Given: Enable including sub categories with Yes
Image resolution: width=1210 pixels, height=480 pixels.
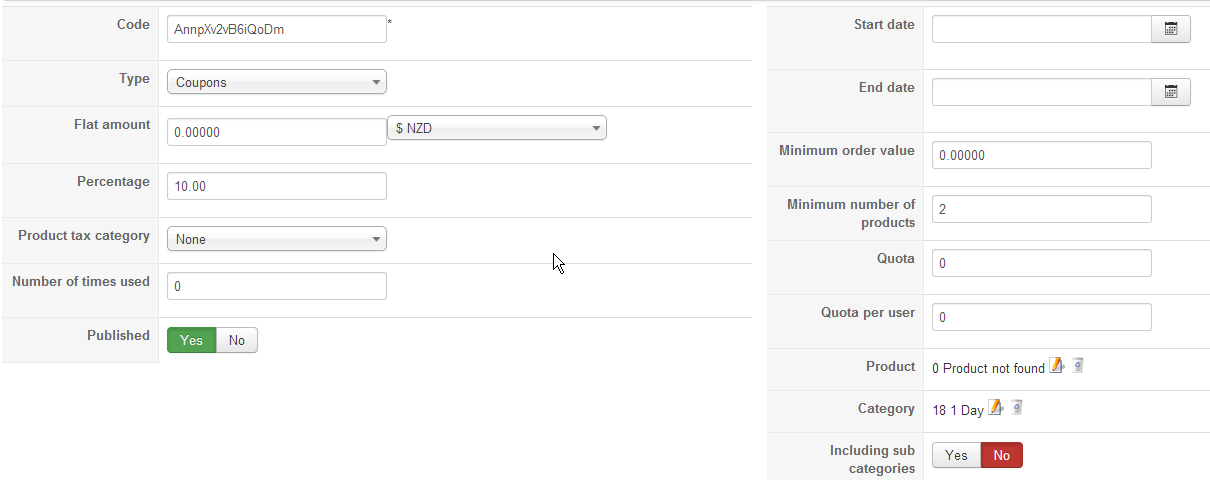Looking at the screenshot, I should (956, 456).
